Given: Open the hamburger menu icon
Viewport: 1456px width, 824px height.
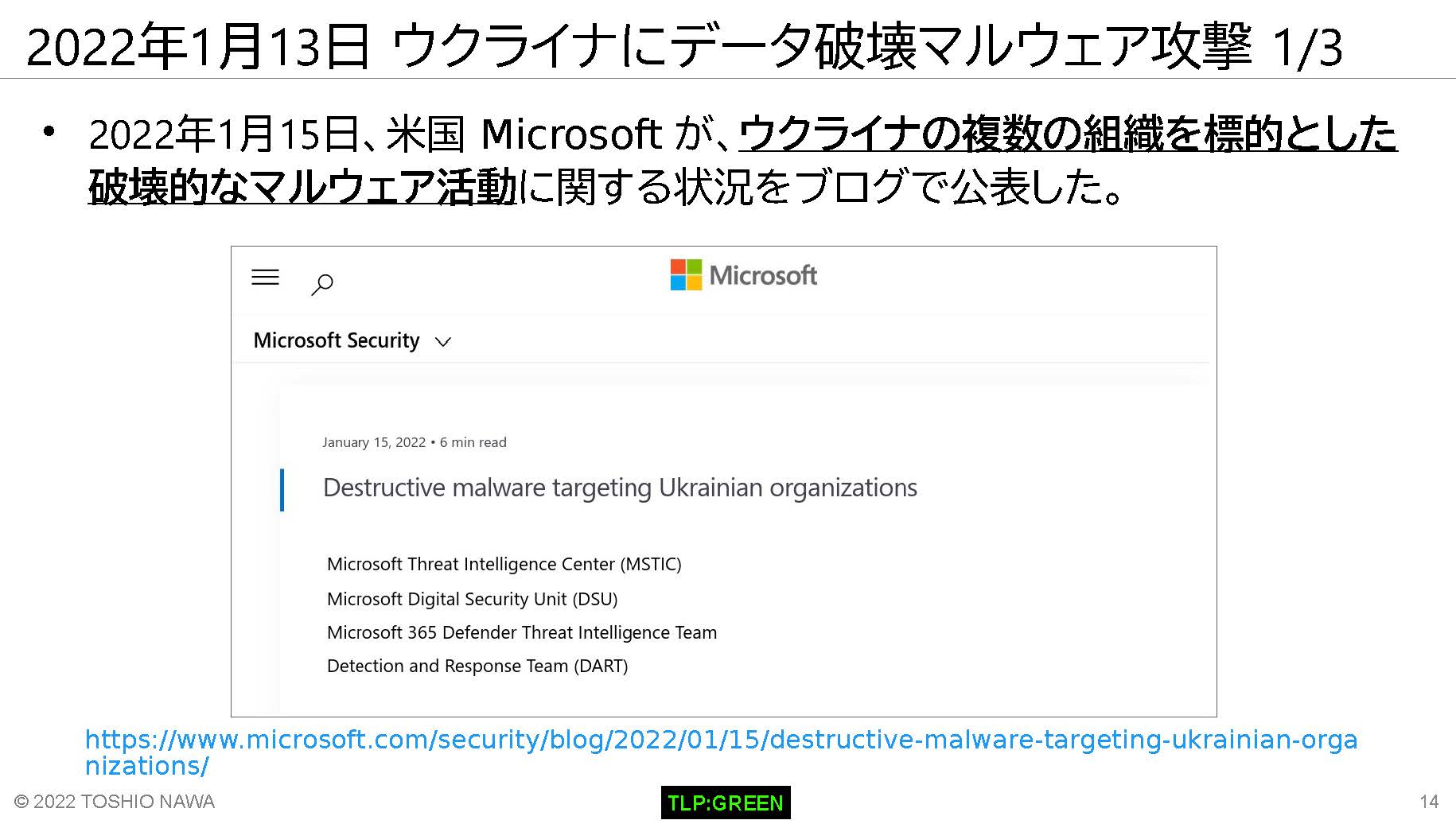Looking at the screenshot, I should [x=265, y=277].
